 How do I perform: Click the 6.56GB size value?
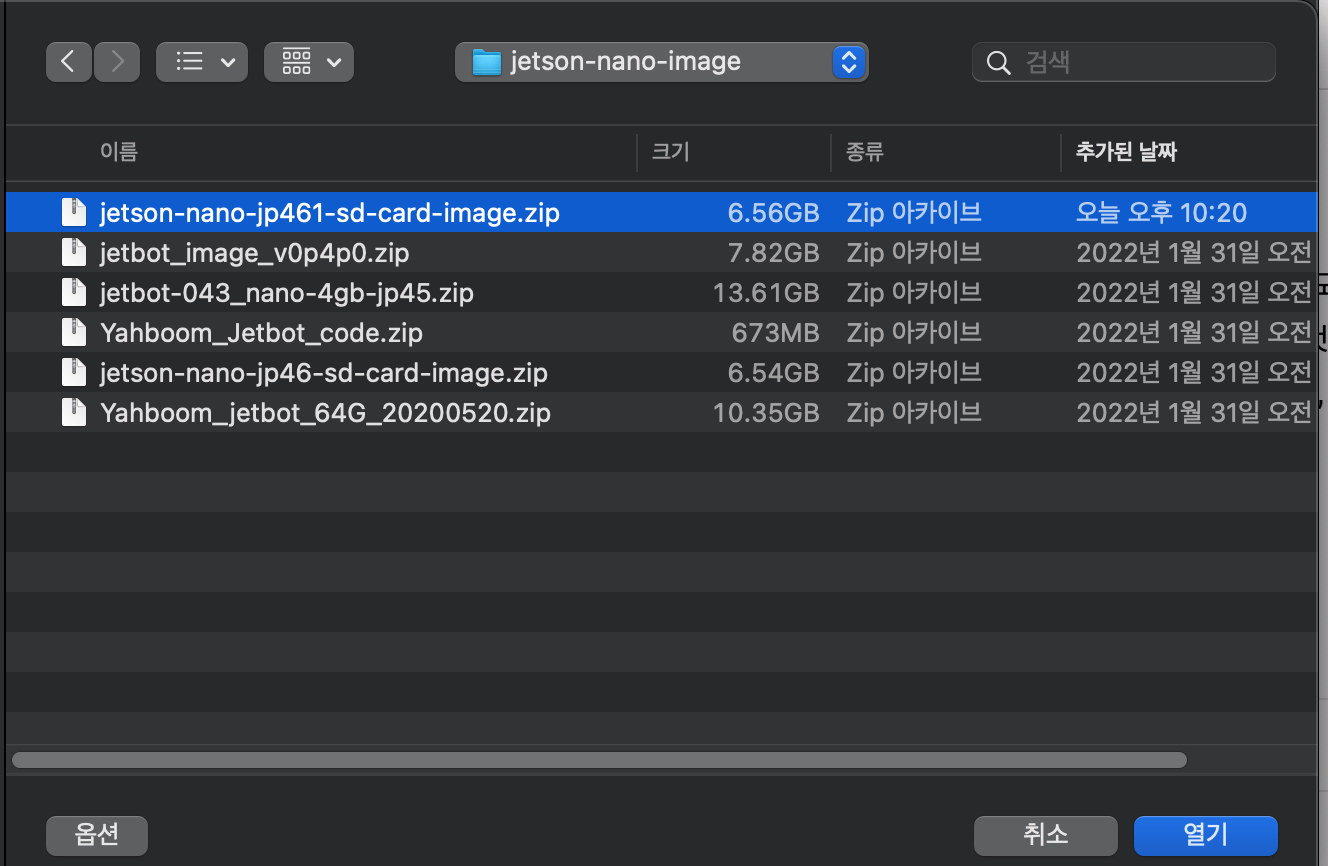coord(773,212)
